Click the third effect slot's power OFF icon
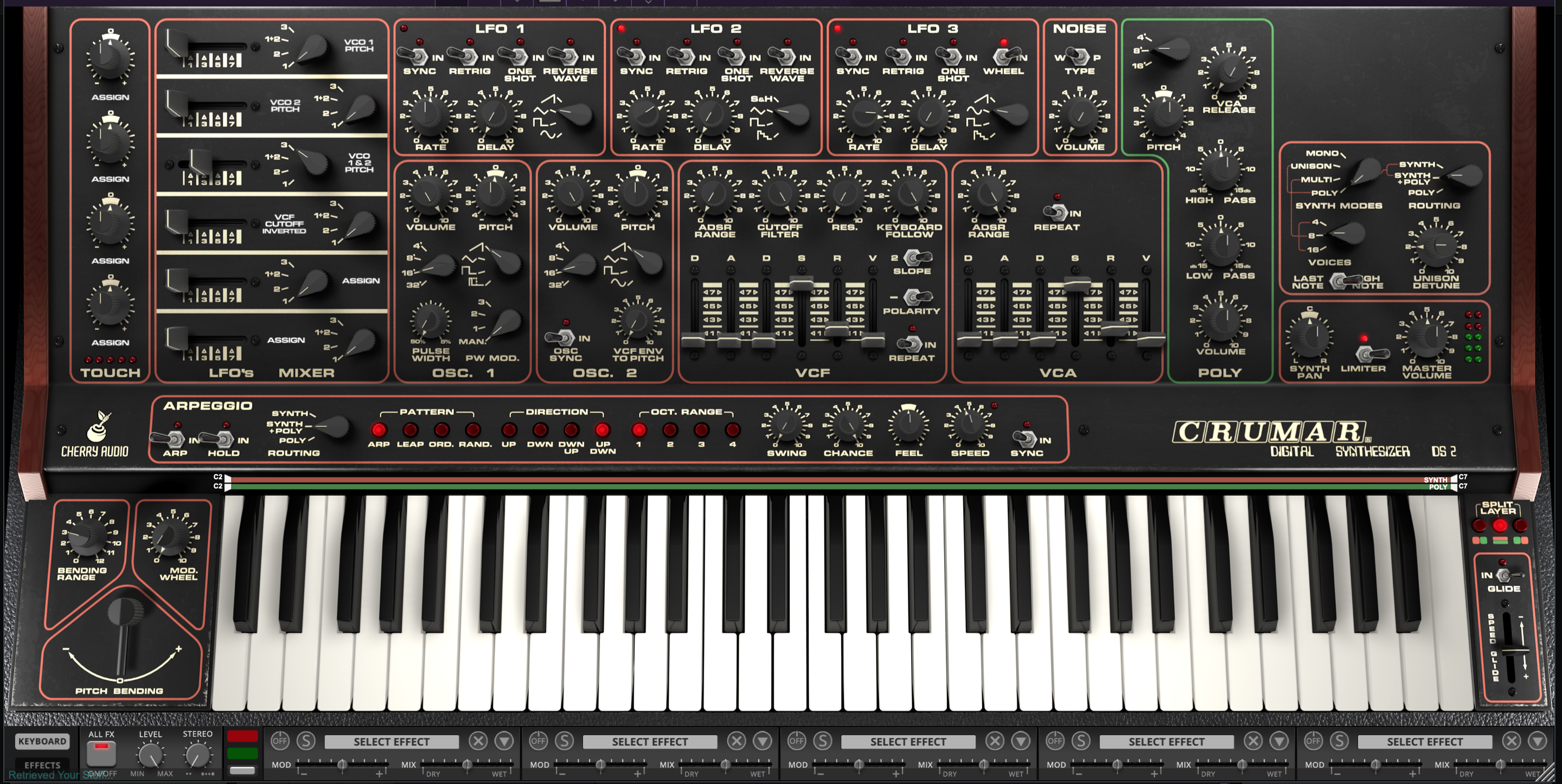The height and width of the screenshot is (784, 1562). point(796,740)
